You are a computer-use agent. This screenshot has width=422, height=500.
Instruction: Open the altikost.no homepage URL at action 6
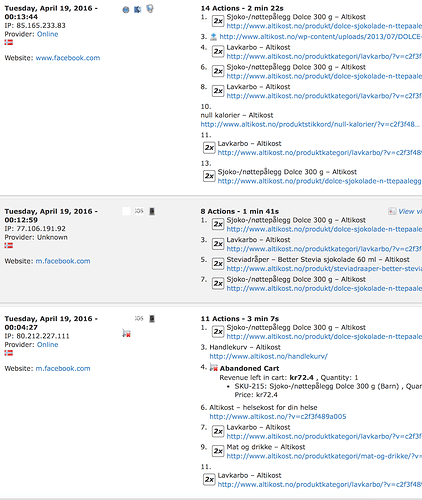tap(278, 416)
